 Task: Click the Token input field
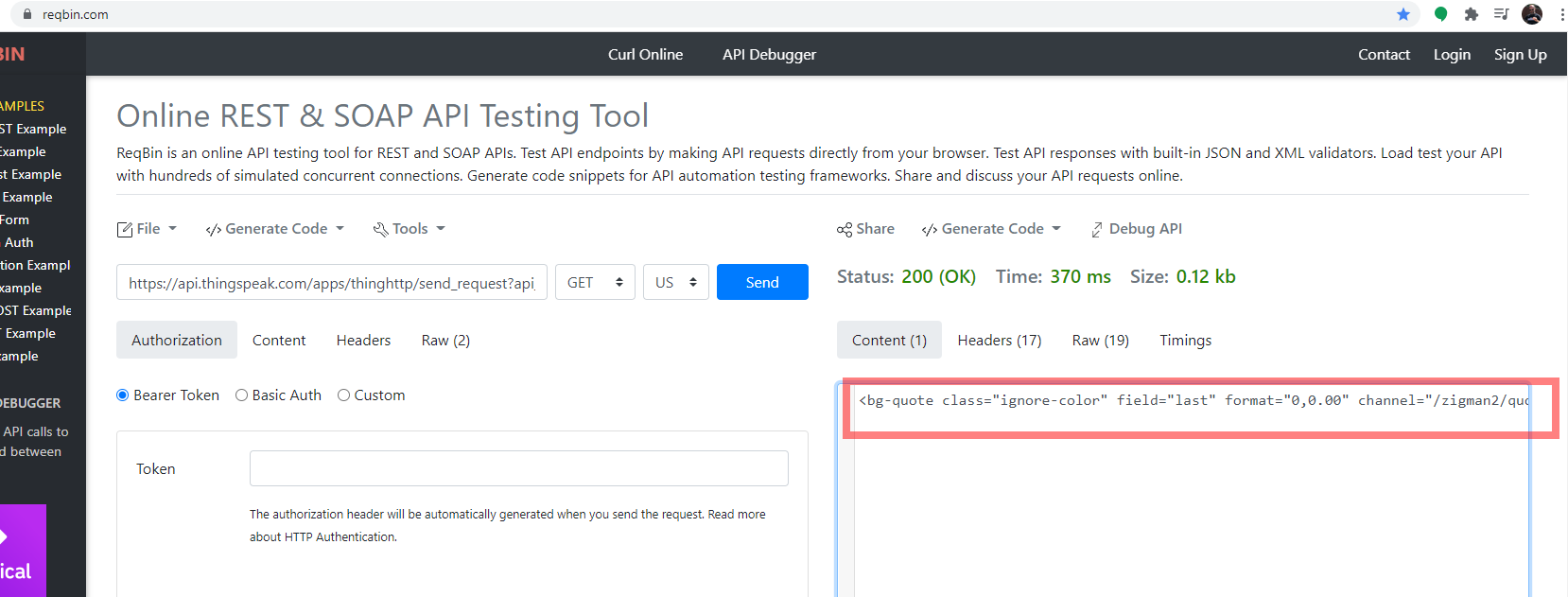pyautogui.click(x=518, y=468)
